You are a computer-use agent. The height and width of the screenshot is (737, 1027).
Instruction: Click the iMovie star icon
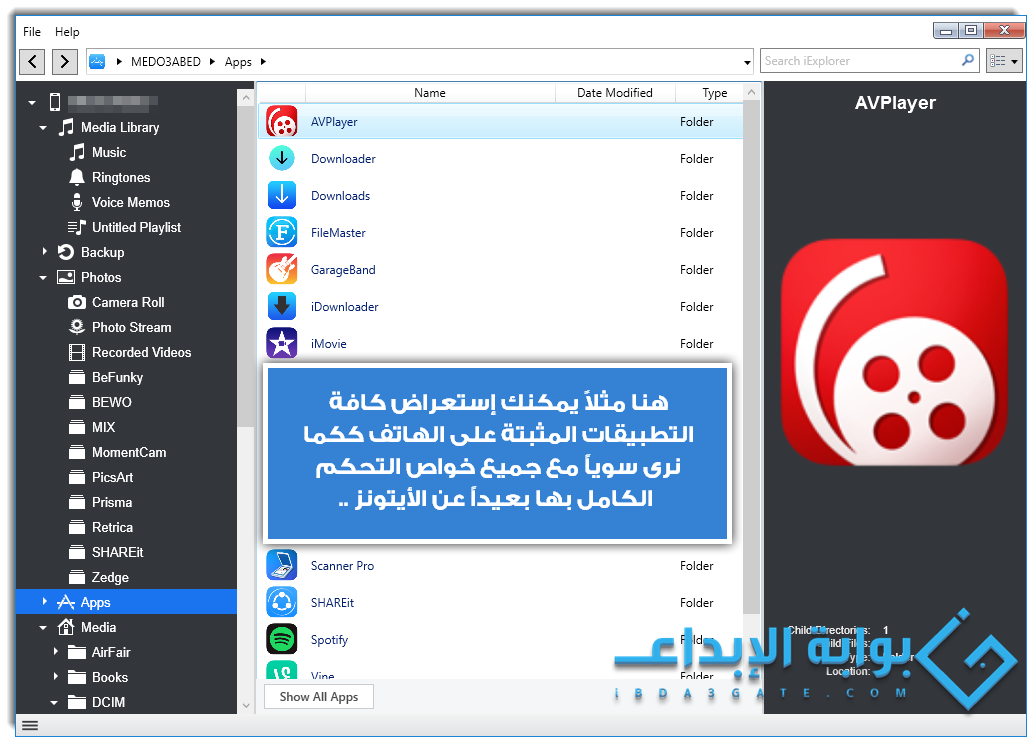[x=282, y=343]
